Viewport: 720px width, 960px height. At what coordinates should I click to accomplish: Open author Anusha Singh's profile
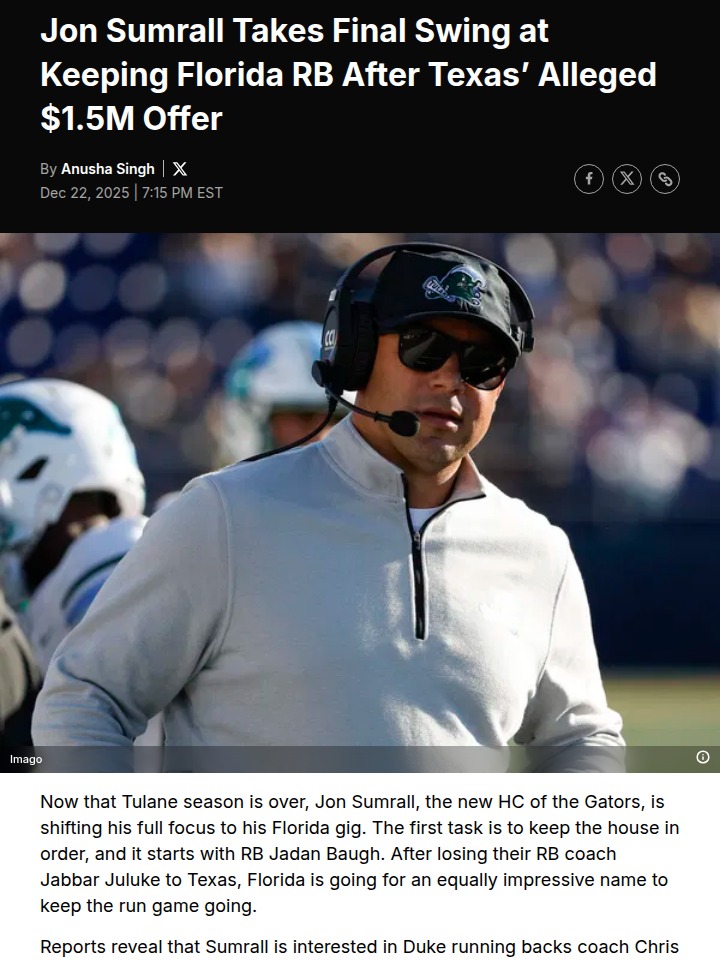click(108, 169)
